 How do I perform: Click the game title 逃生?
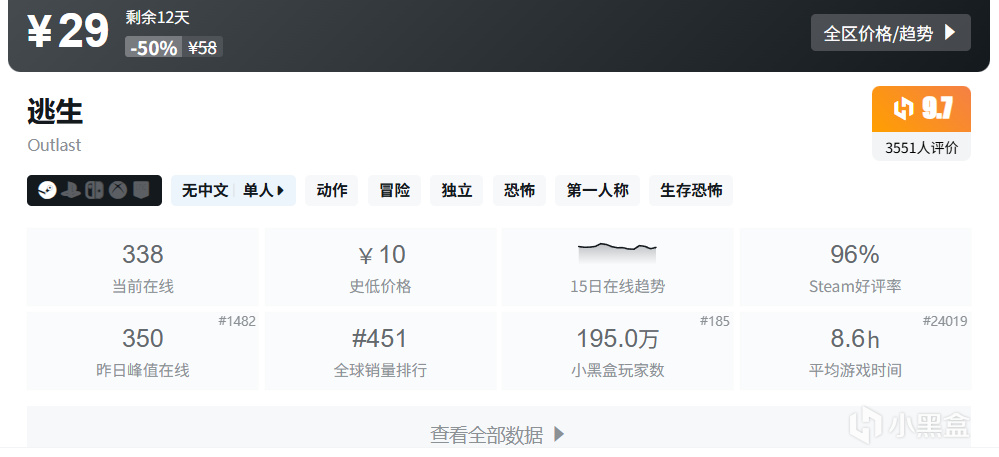[x=55, y=113]
